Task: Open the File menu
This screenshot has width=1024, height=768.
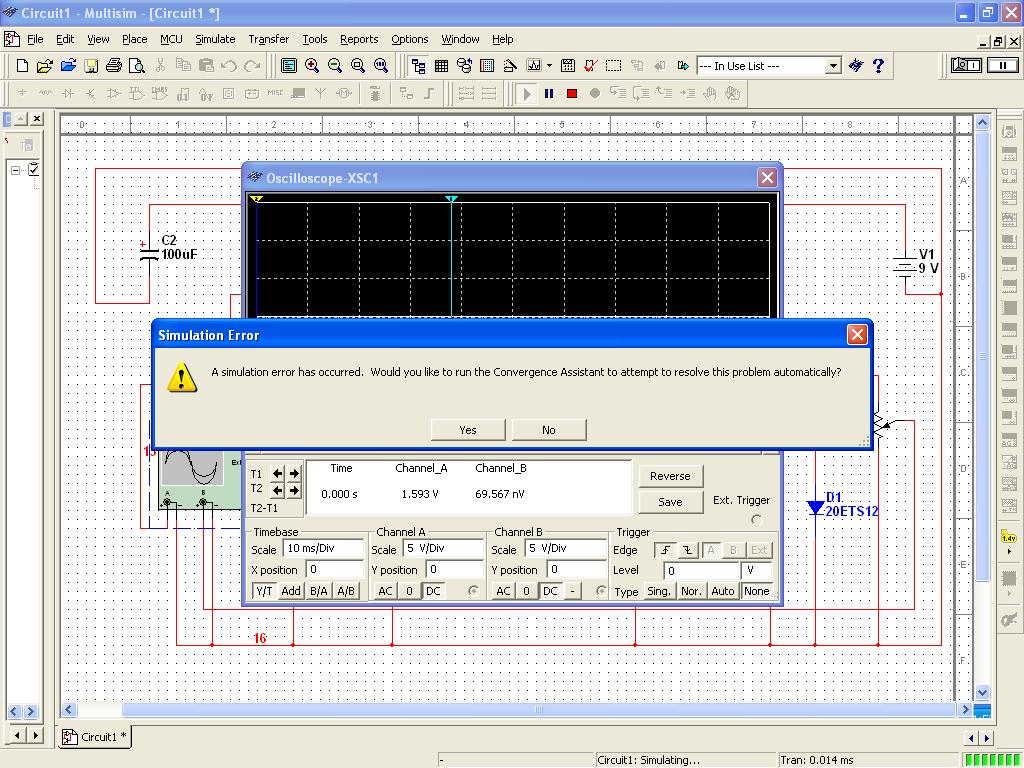Action: tap(35, 39)
